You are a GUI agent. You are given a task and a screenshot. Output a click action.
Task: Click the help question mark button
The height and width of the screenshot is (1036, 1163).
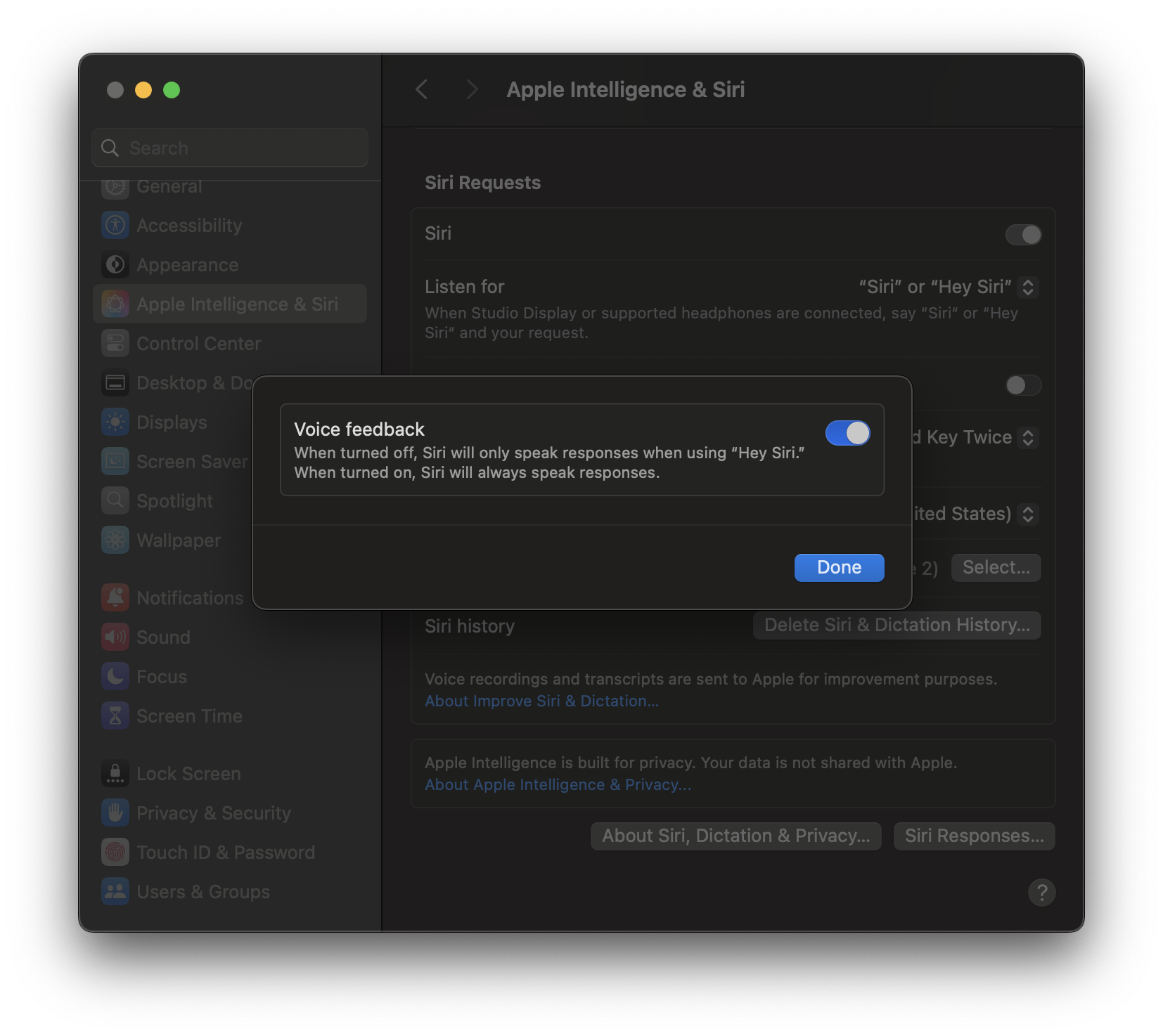pyautogui.click(x=1041, y=893)
